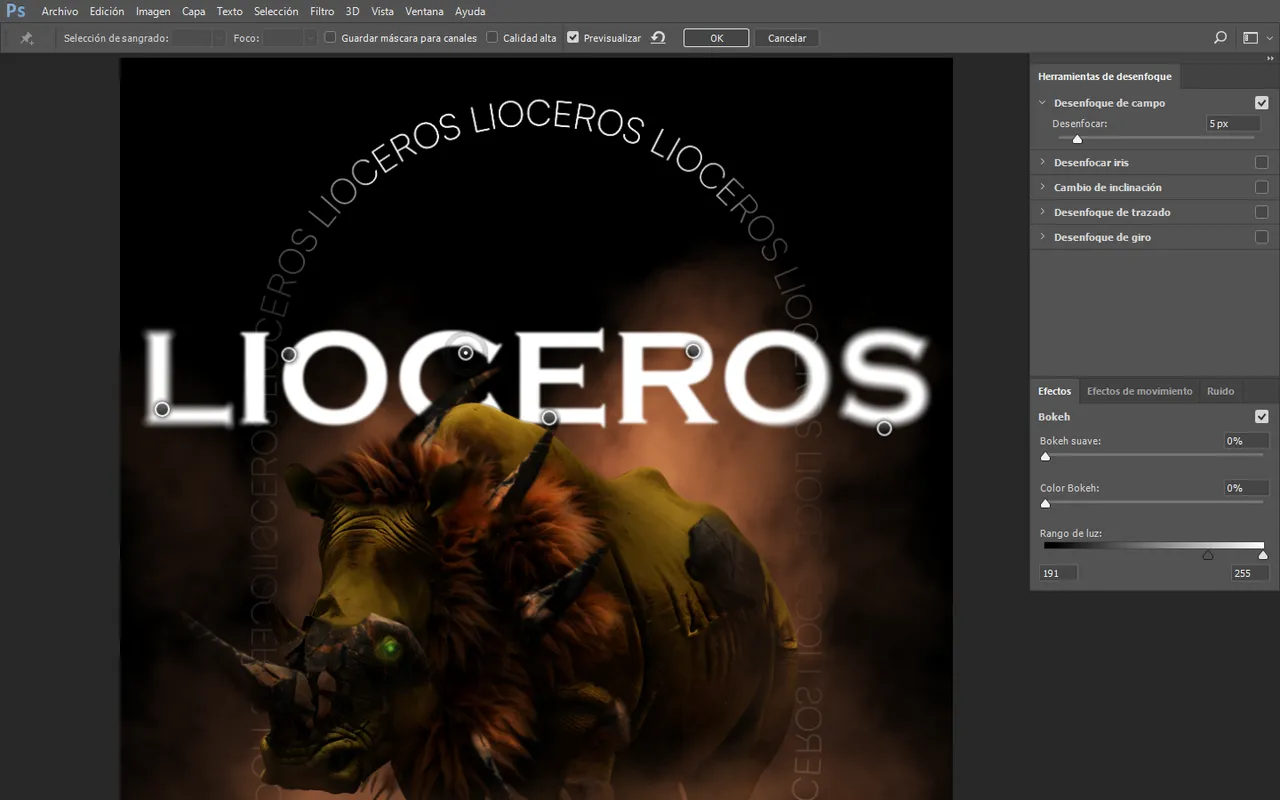Disable the Bokeh effect checkbox
The width and height of the screenshot is (1280, 800).
click(x=1261, y=417)
